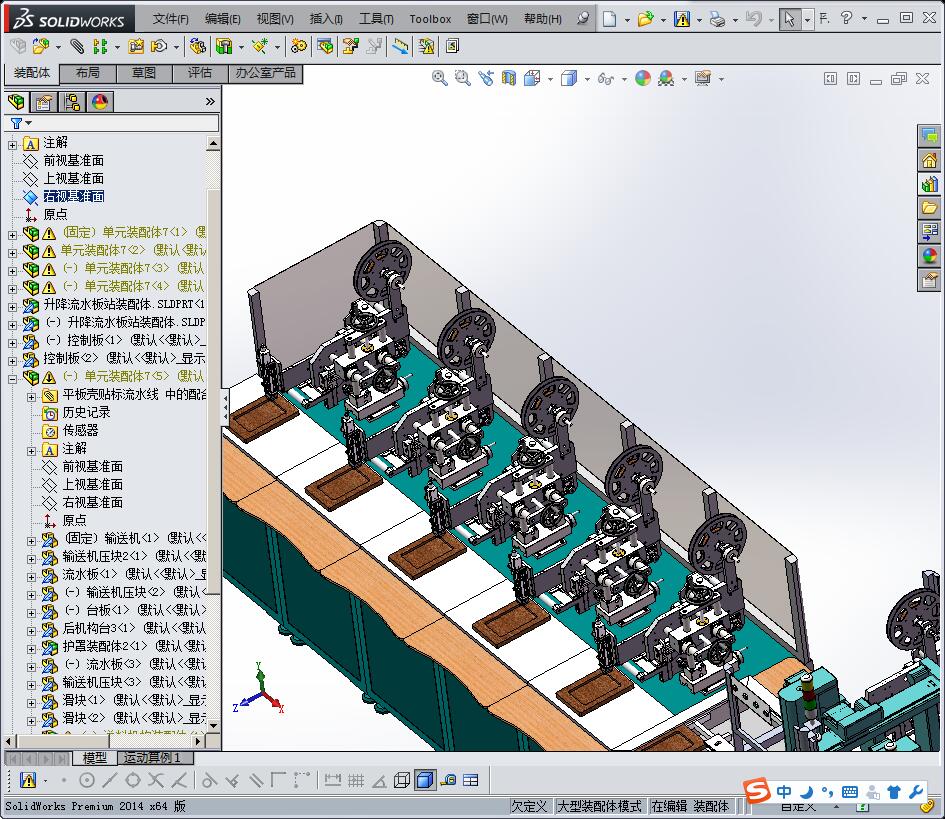Open the Appearances colored-ball icon above viewport
The height and width of the screenshot is (819, 945).
pos(642,77)
